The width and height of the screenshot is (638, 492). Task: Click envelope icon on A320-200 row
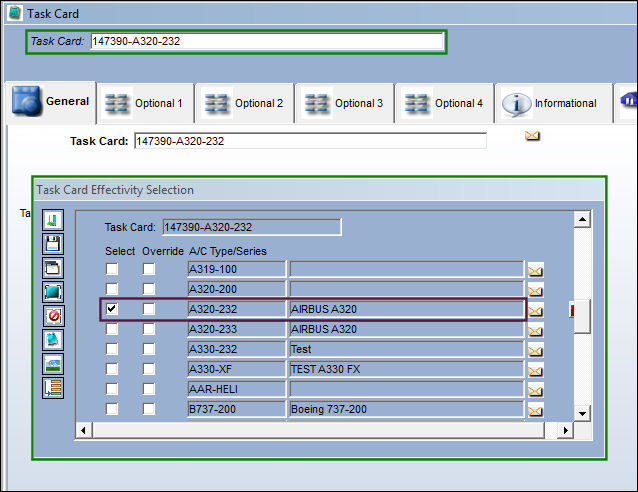(535, 291)
